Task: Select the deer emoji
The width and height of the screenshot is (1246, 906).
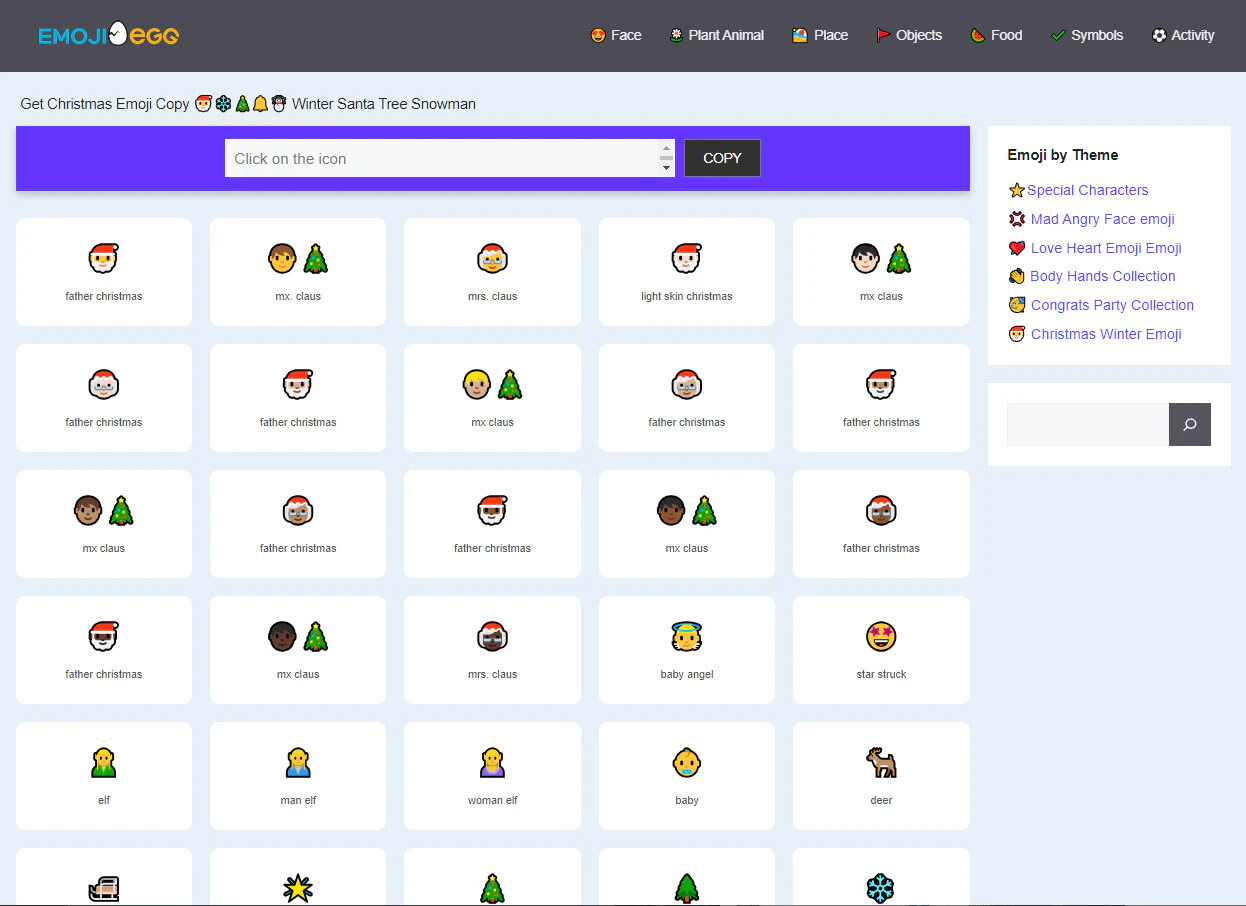Action: point(880,761)
